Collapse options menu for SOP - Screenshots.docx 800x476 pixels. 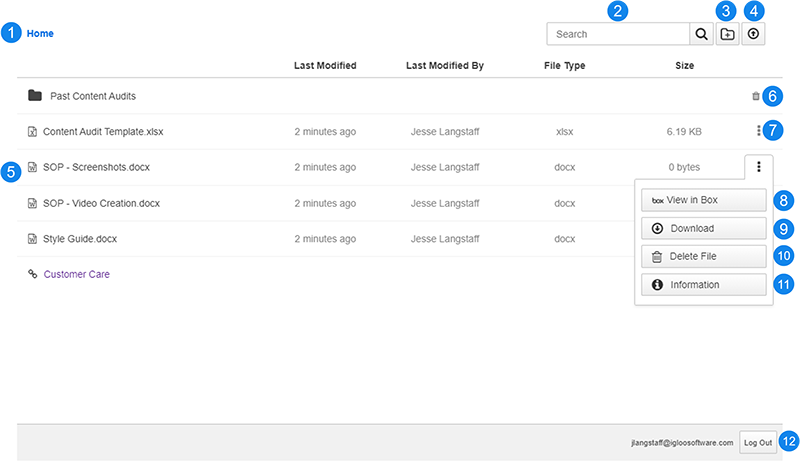[759, 167]
